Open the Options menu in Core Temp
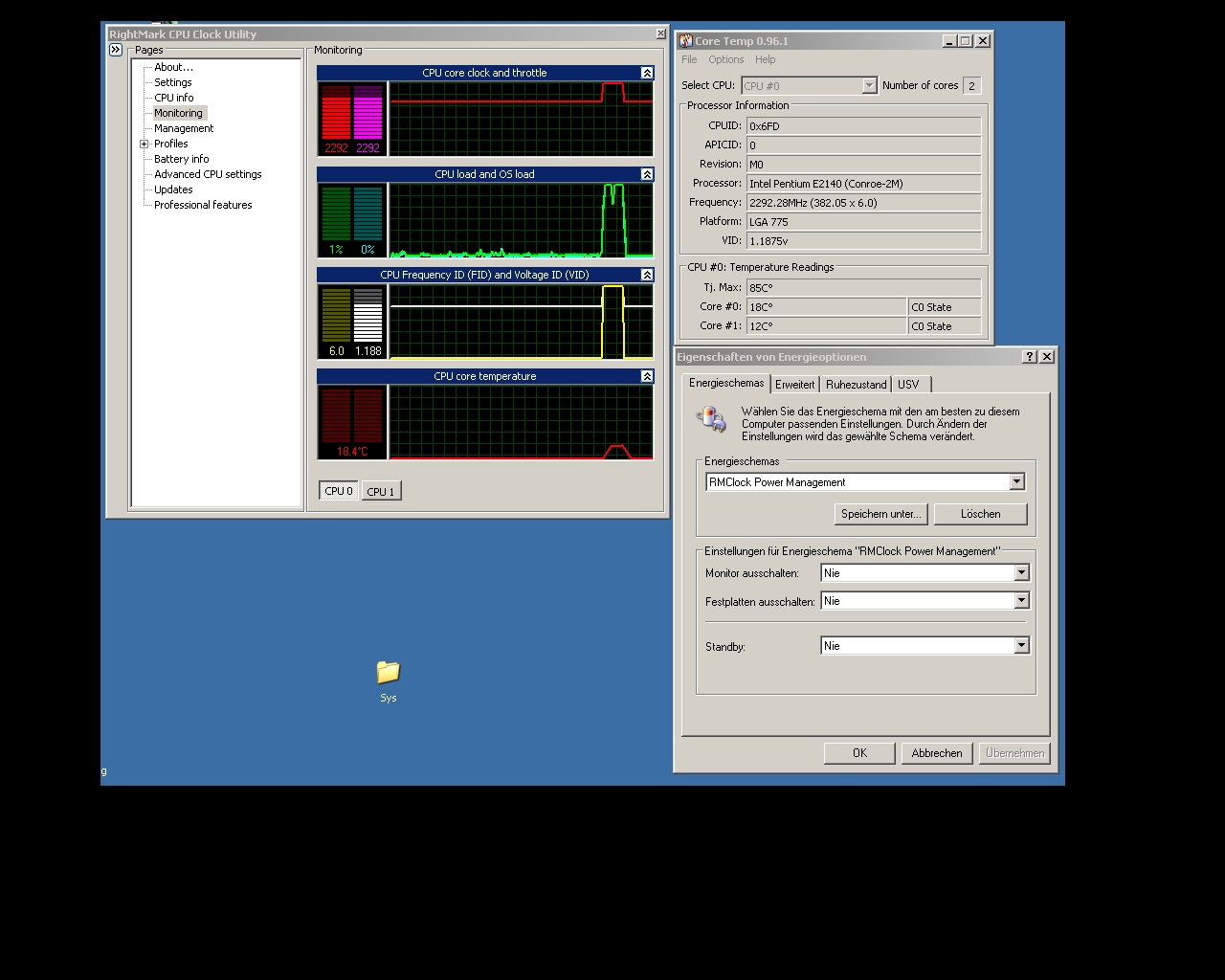 point(726,59)
